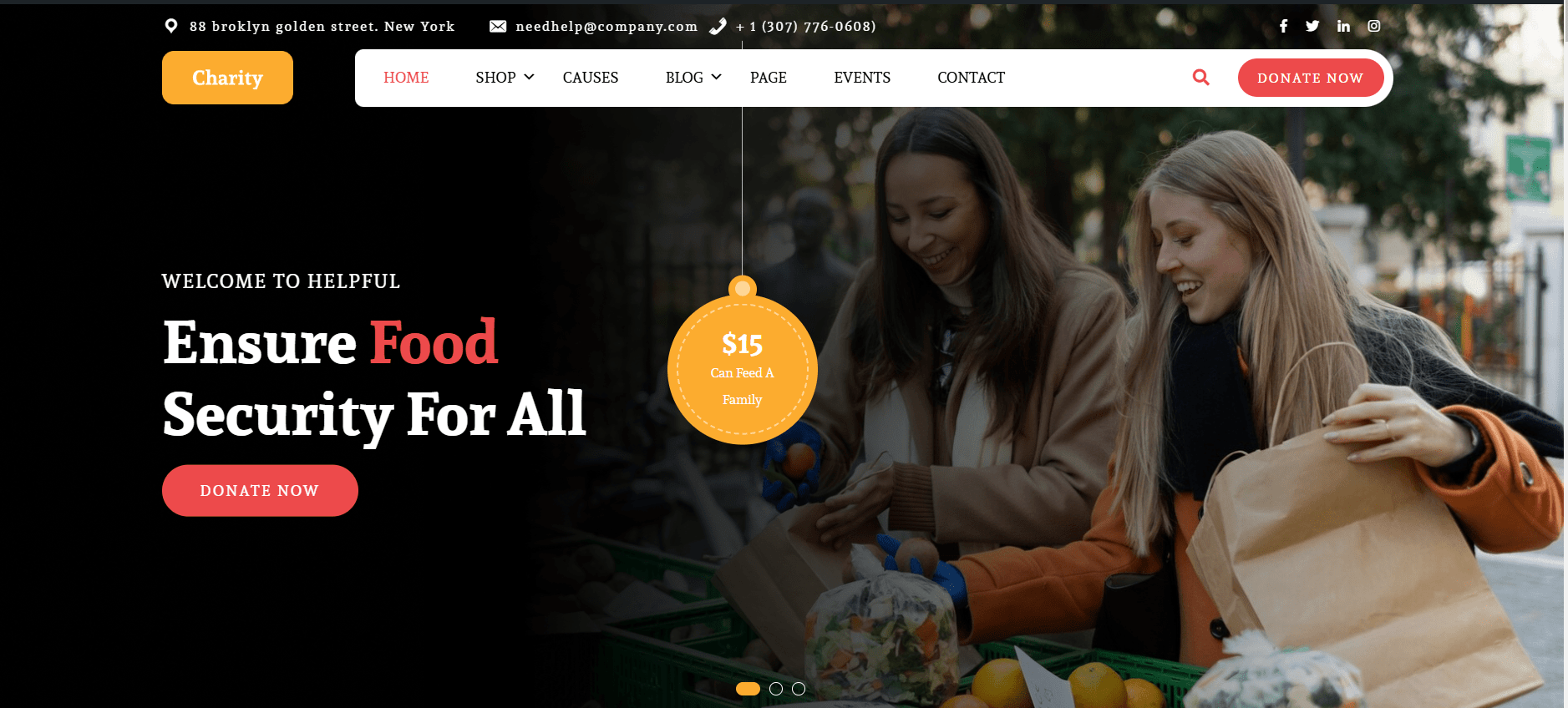Click the needhelp@company.com email link
Viewport: 1568px width, 708px height.
606,27
